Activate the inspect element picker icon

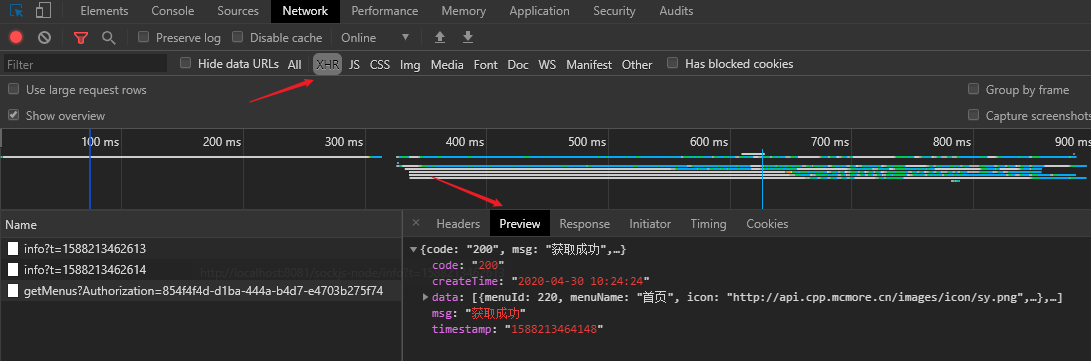16,10
